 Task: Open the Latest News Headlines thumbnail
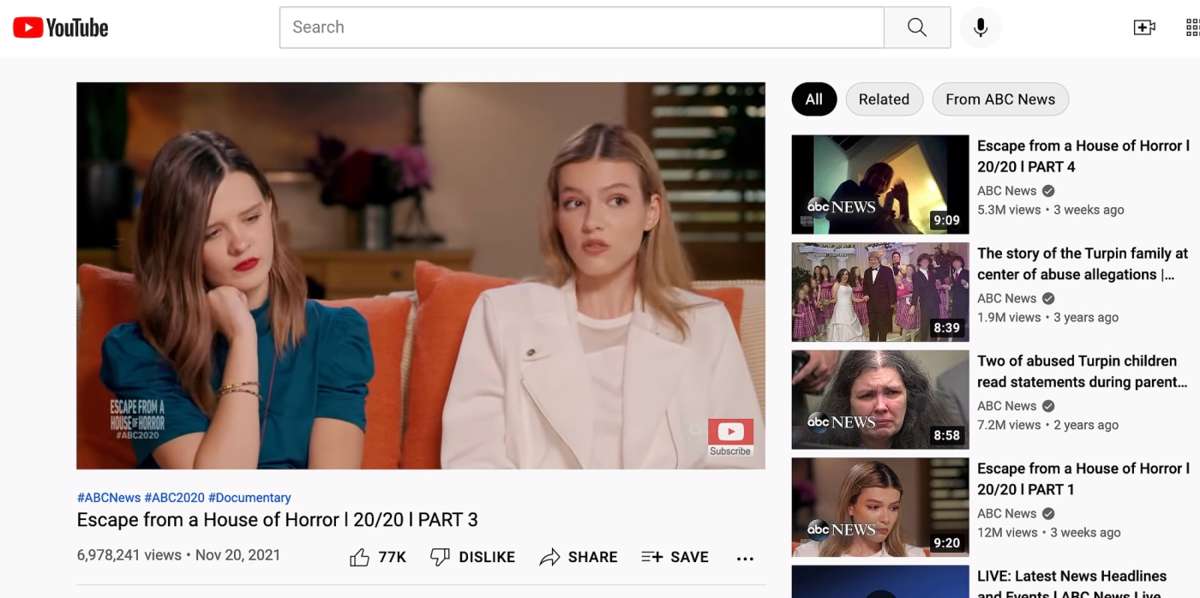[x=880, y=582]
